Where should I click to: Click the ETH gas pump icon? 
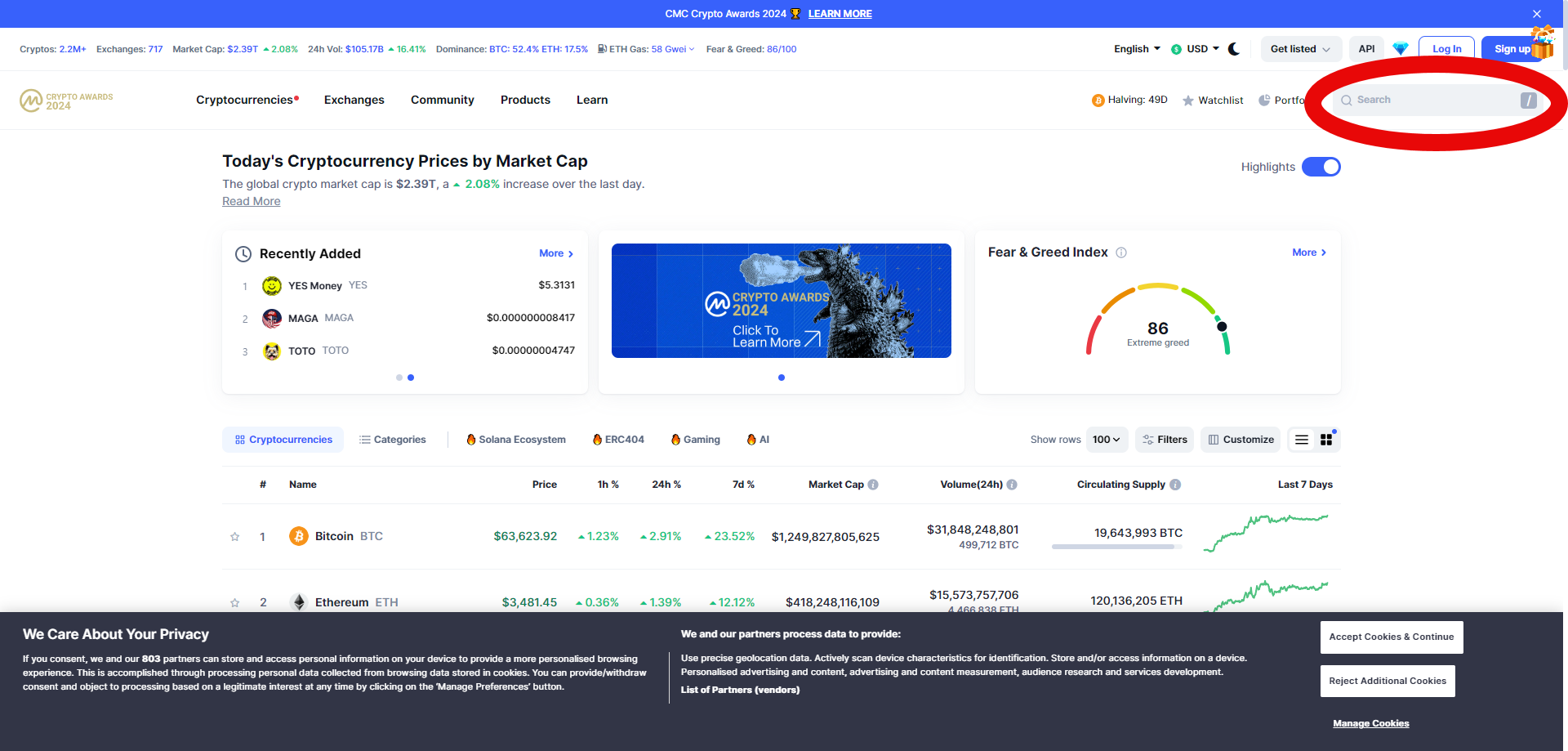click(602, 49)
